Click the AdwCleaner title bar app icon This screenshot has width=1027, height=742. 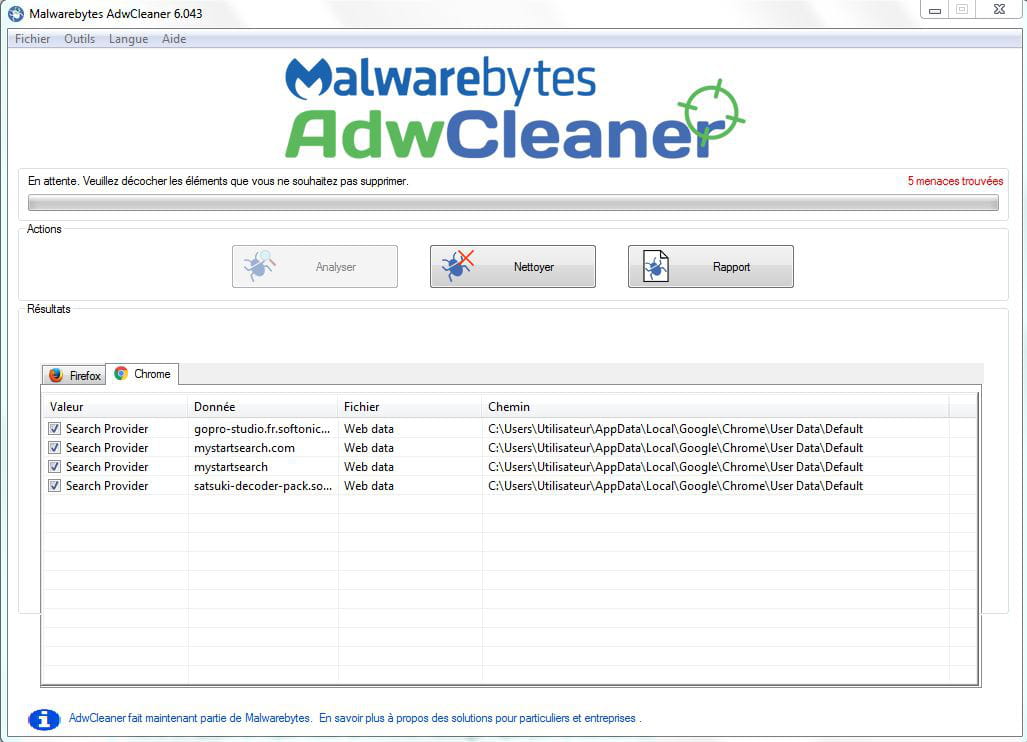pyautogui.click(x=16, y=14)
